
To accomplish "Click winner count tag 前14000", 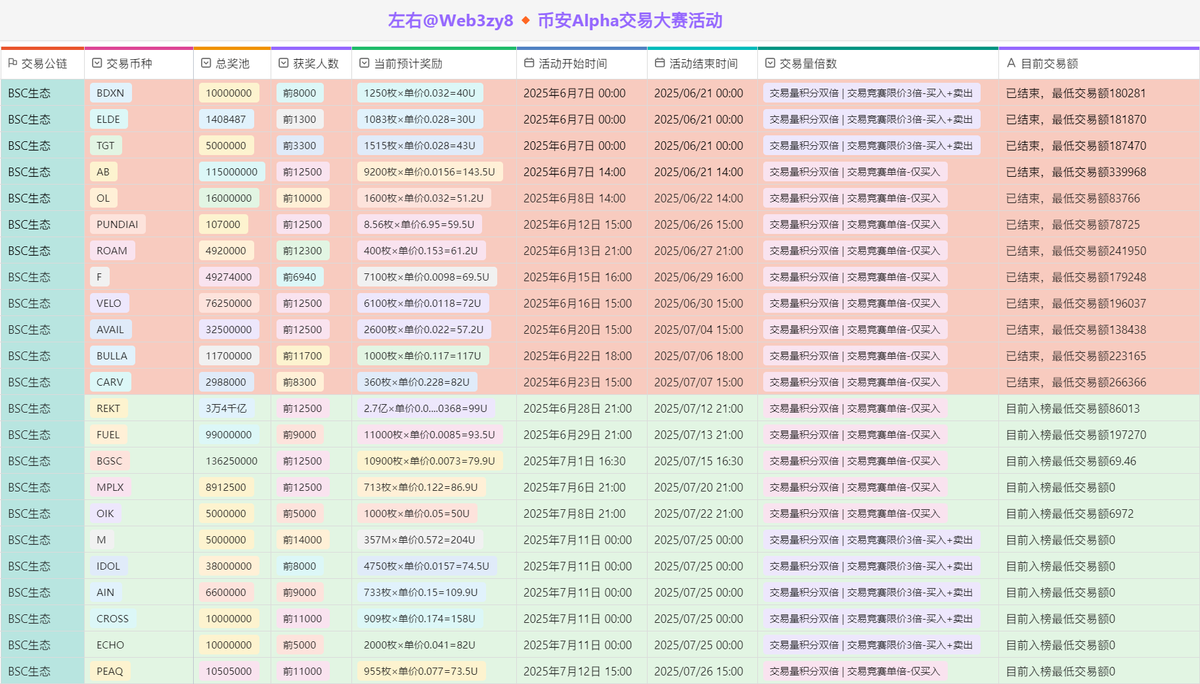I will 303,540.
